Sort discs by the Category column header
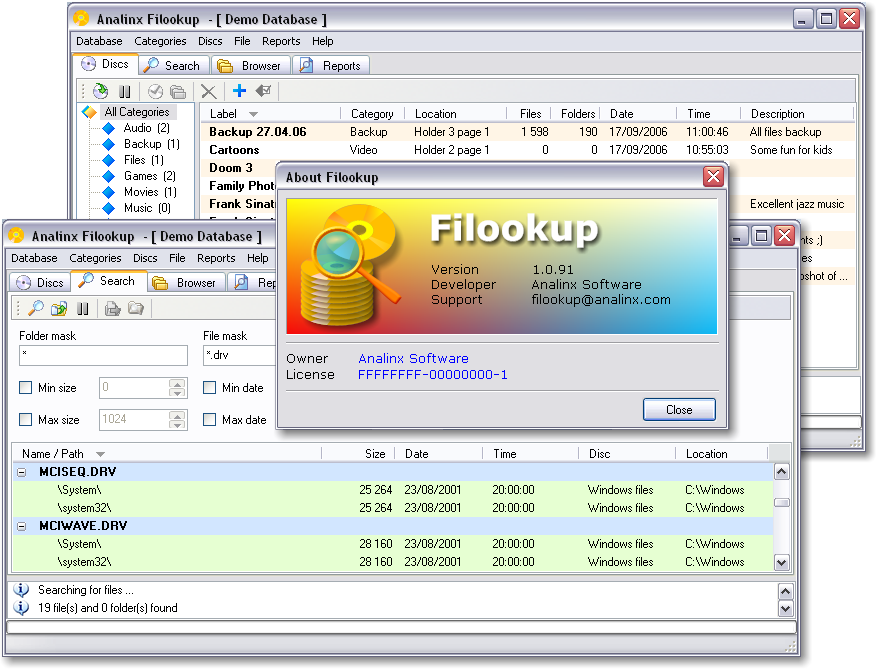 372,114
